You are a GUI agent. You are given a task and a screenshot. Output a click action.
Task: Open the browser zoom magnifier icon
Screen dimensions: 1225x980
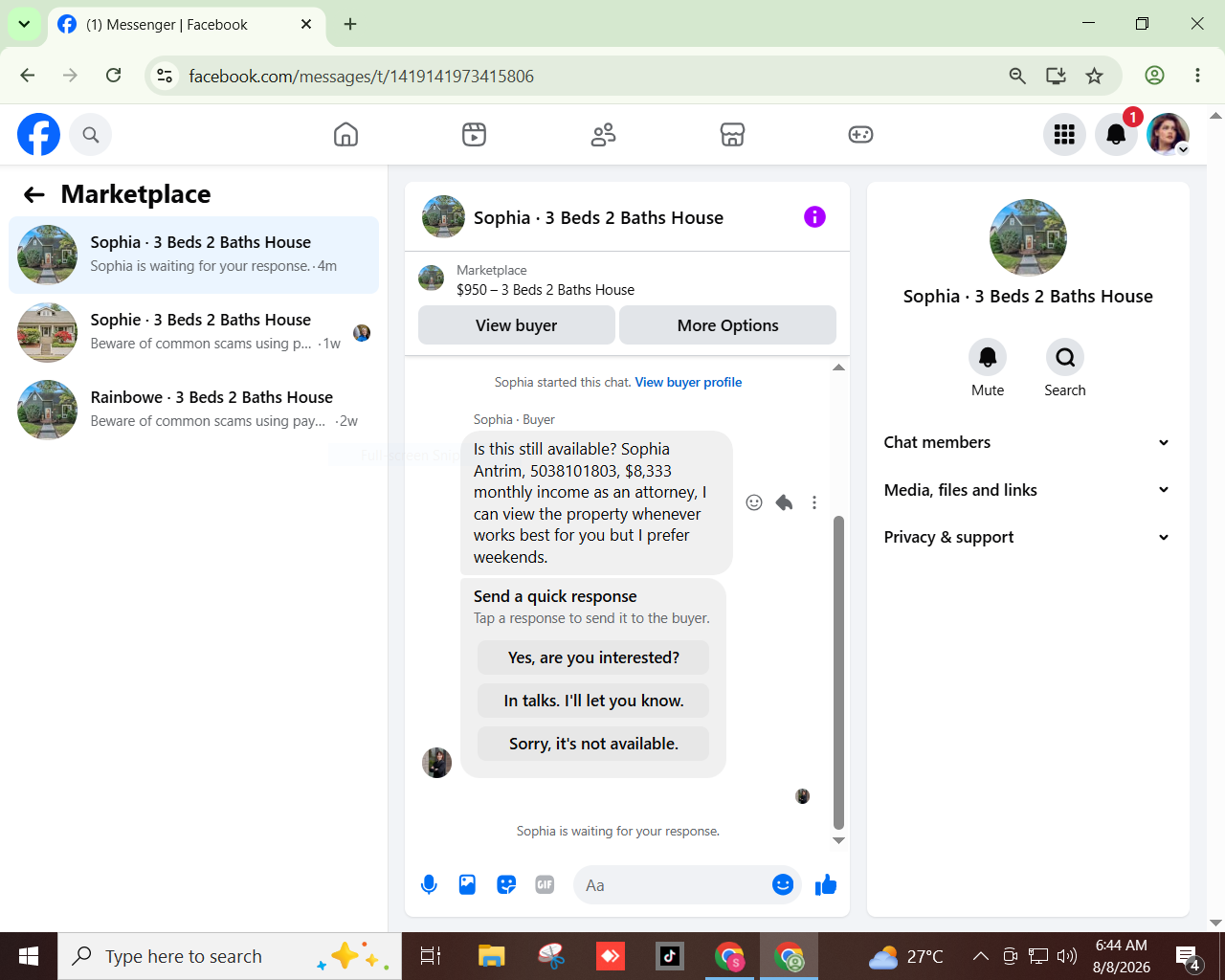click(1017, 76)
